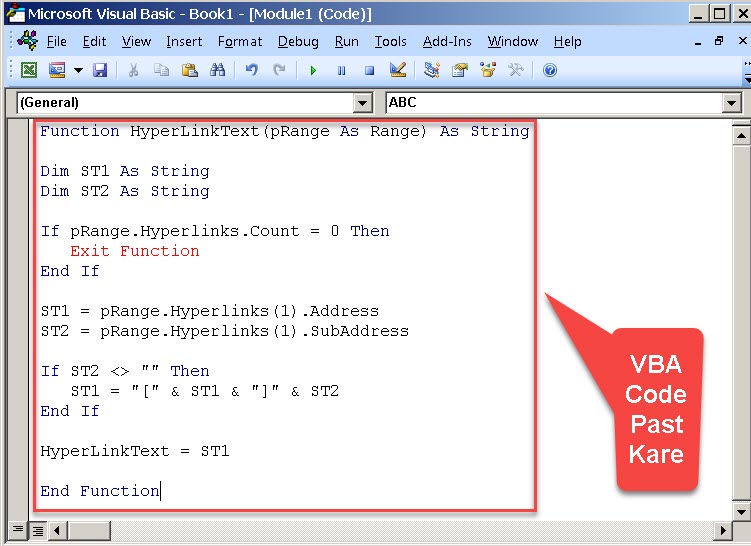Click the Reset stop icon

tap(369, 70)
